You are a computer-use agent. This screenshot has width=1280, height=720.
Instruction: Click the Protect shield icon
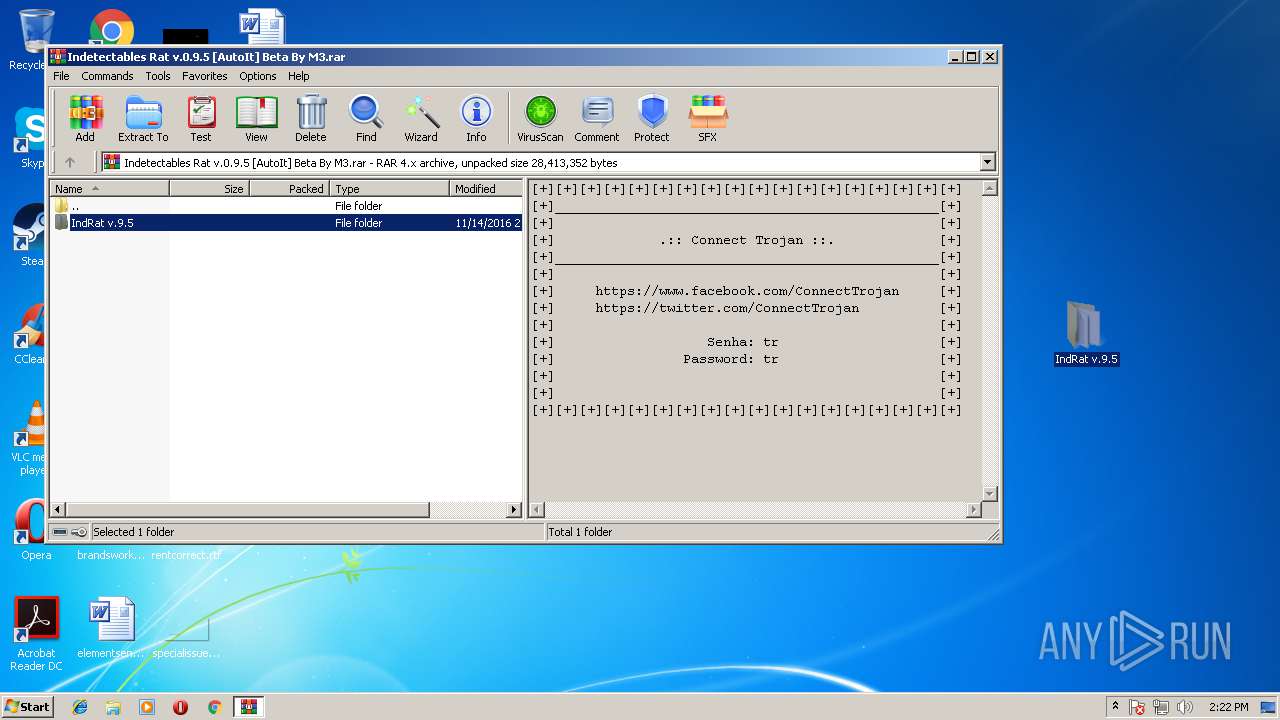point(652,119)
